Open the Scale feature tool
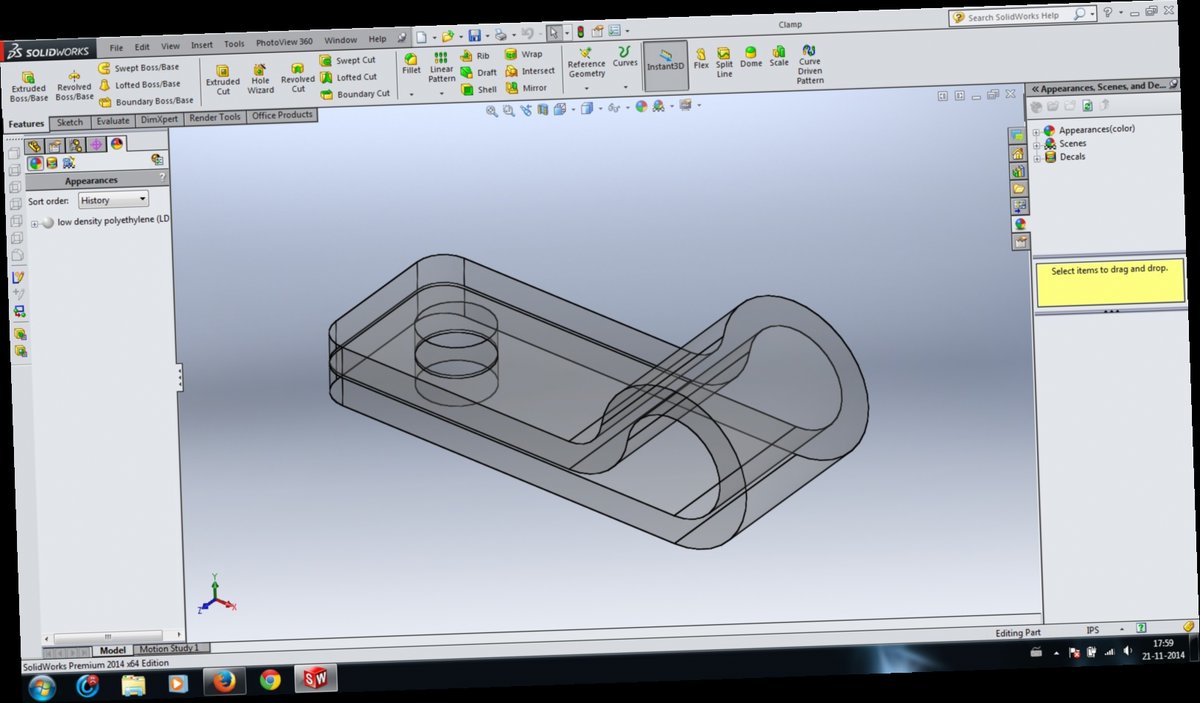This screenshot has width=1200, height=703. click(778, 62)
